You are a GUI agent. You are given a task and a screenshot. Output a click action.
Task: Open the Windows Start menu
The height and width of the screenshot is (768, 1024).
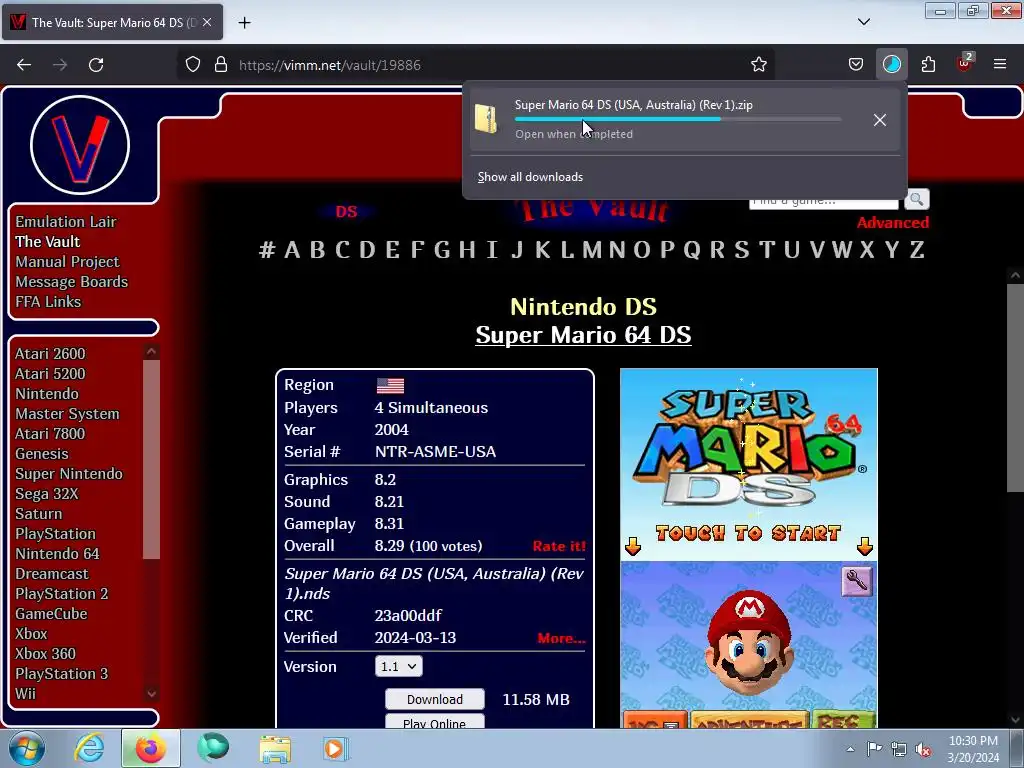tap(25, 748)
